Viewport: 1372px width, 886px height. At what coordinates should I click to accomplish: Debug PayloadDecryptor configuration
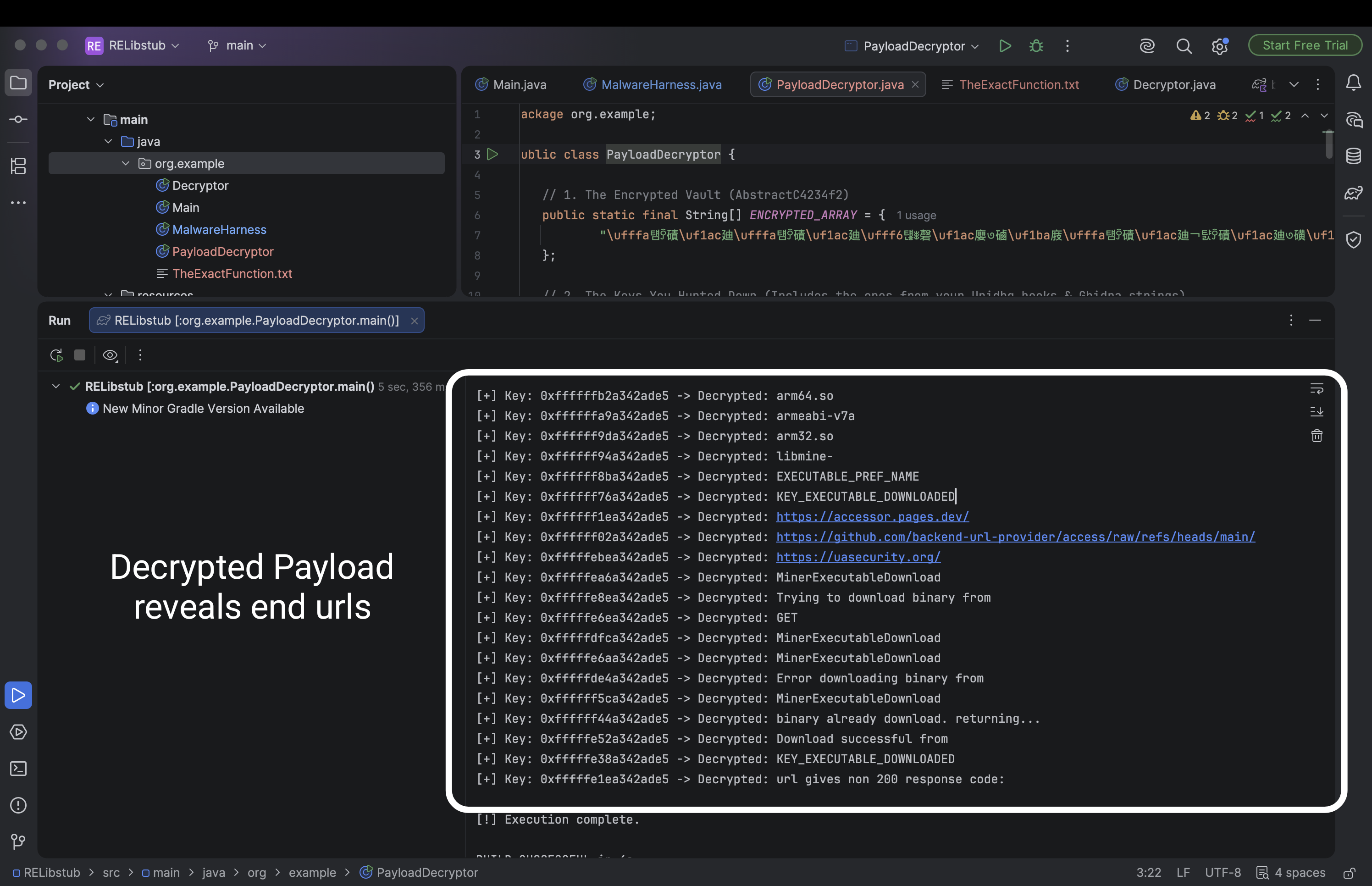(1036, 46)
